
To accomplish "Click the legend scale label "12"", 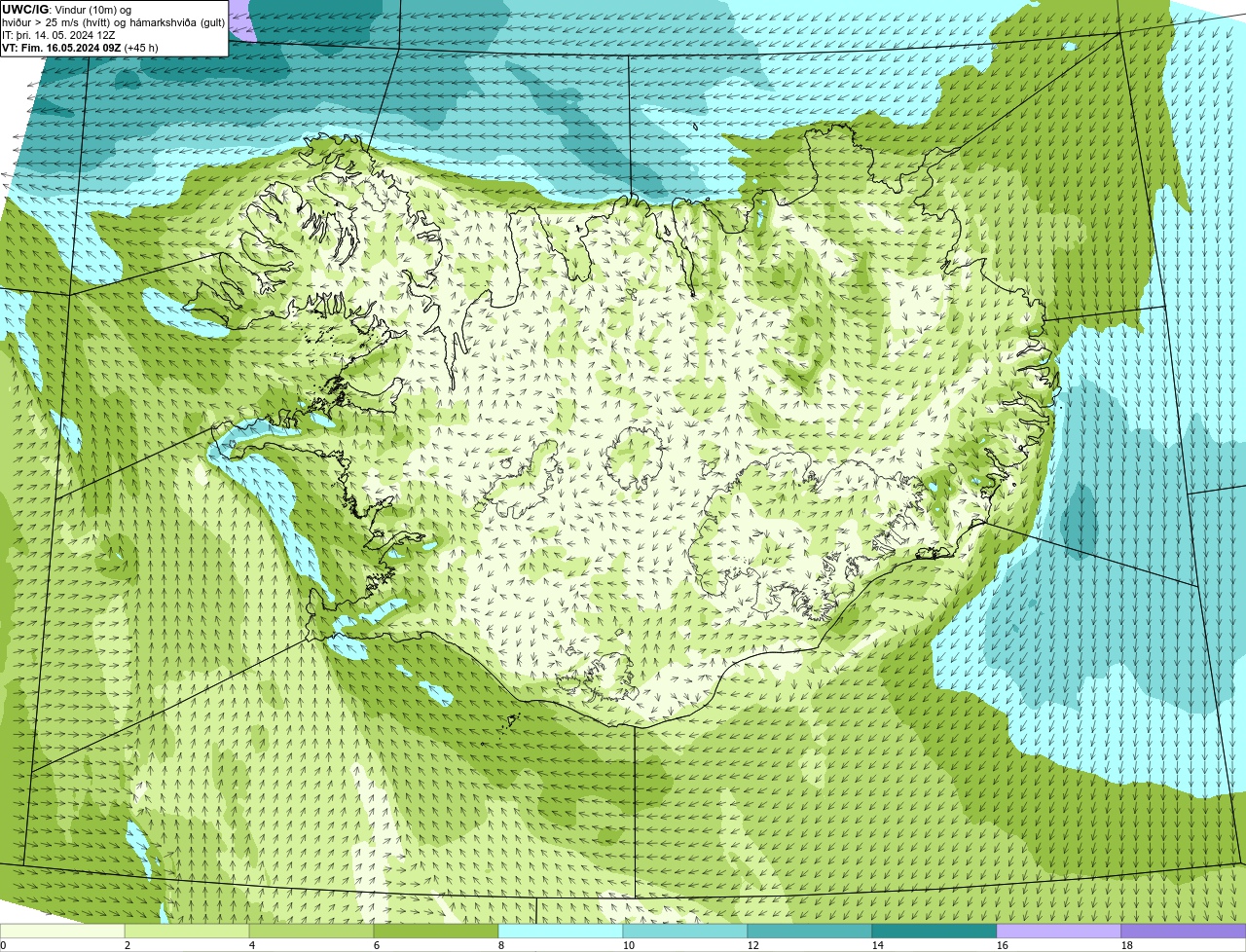I will click(753, 945).
